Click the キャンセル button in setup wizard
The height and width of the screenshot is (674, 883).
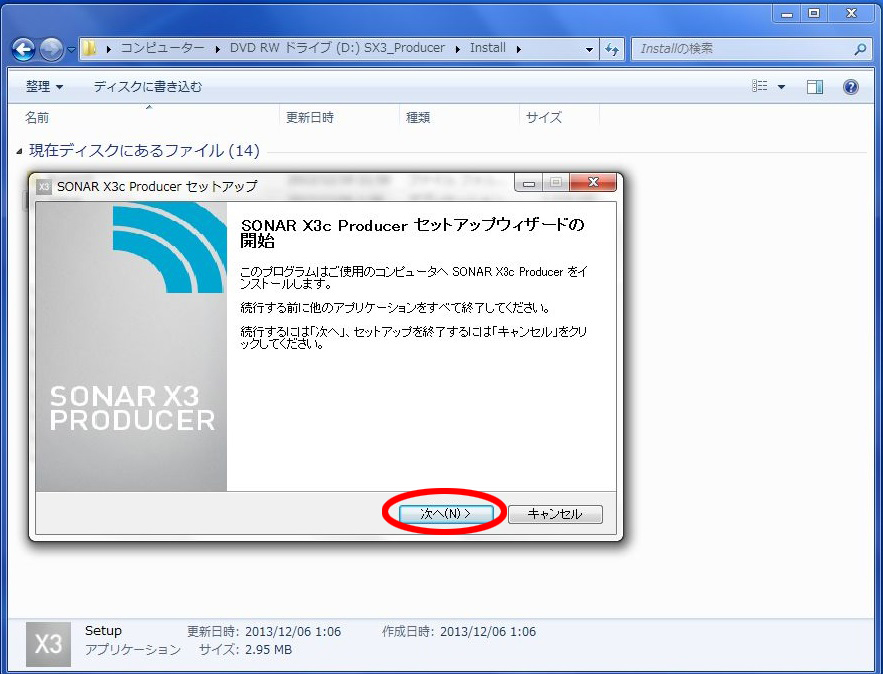555,514
